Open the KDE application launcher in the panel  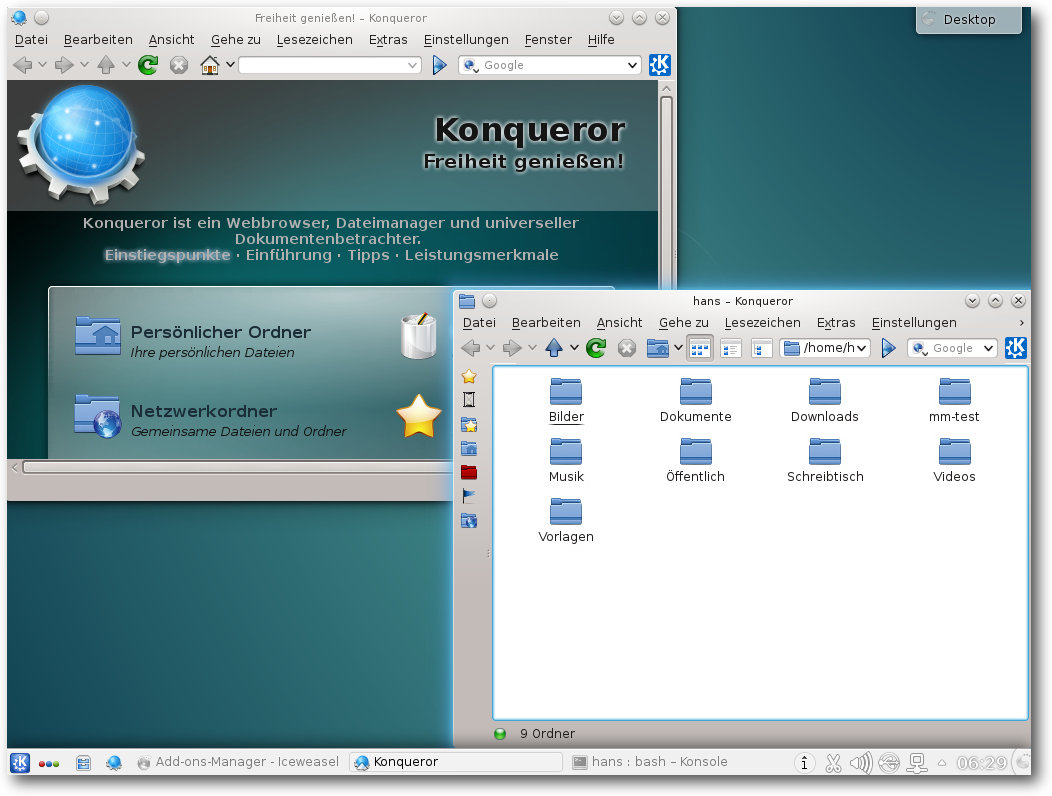20,762
